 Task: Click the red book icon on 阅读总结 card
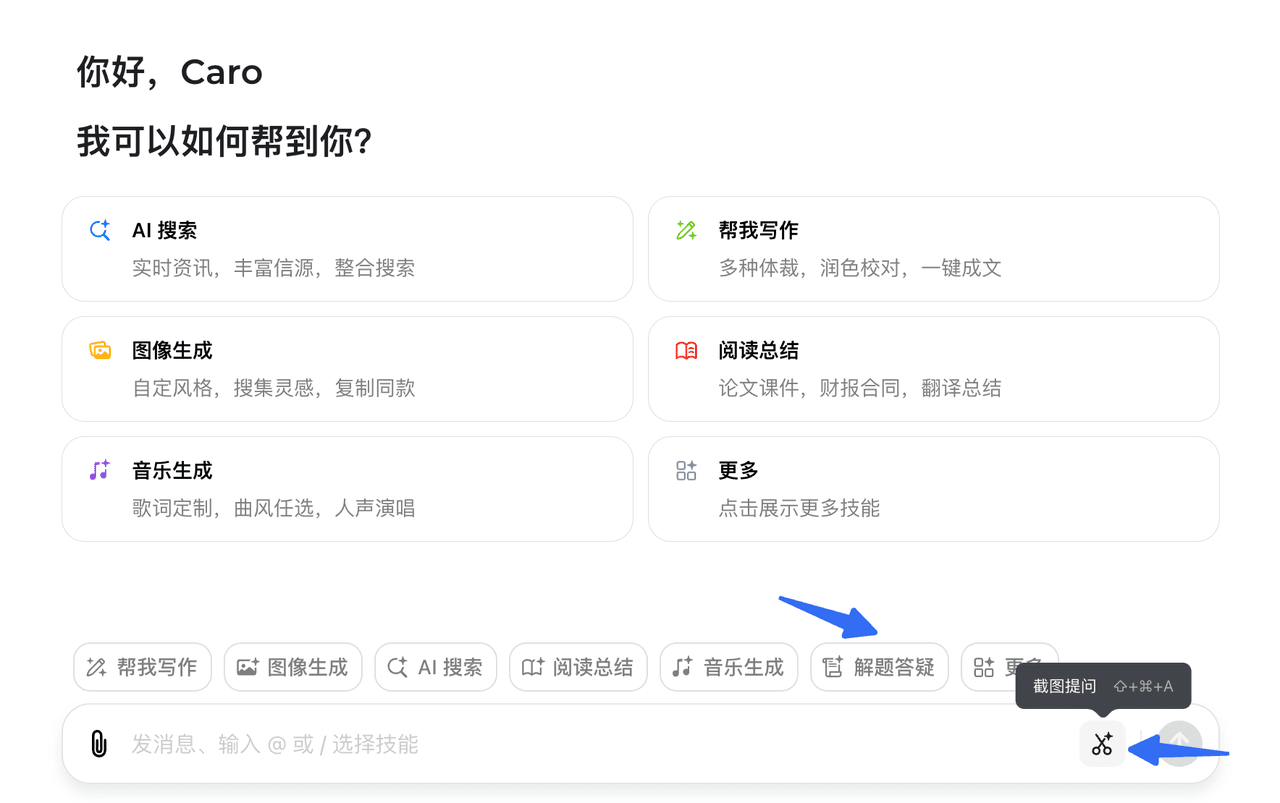coord(686,351)
